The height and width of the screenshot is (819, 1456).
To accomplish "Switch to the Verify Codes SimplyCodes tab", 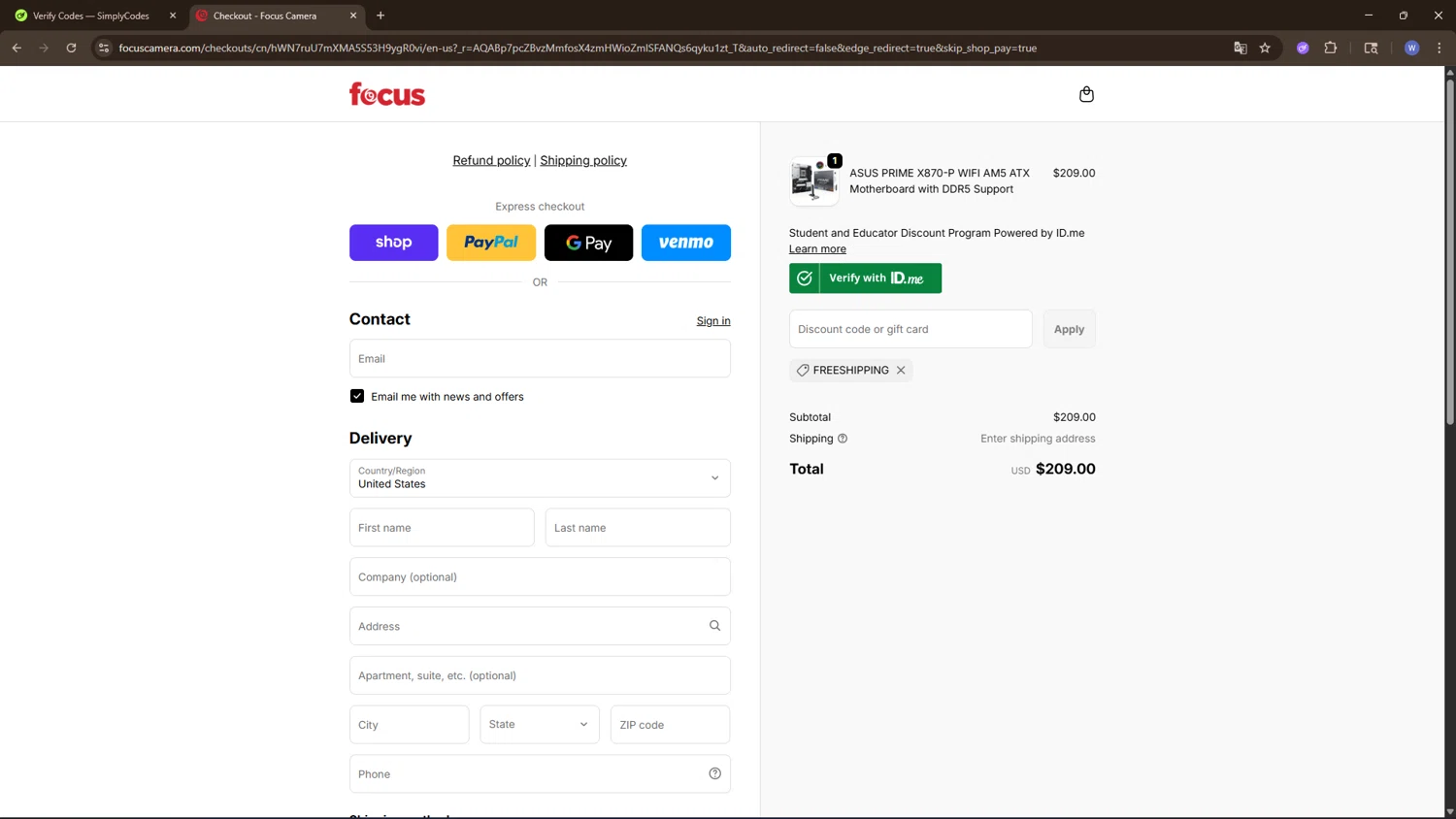I will pyautogui.click(x=91, y=16).
